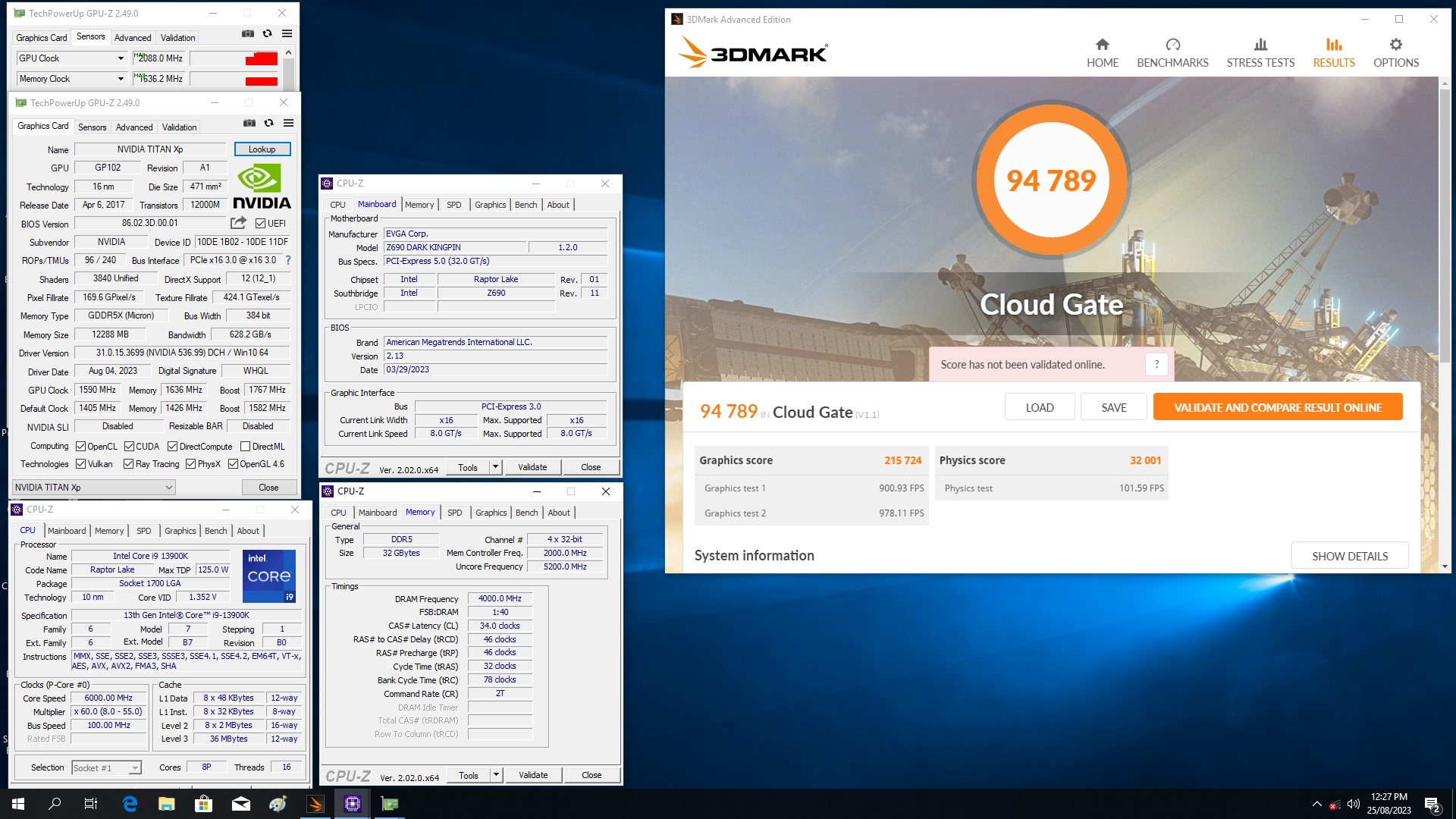Open the Mail app from the taskbar
Screen dimensions: 1456x819
[240, 804]
